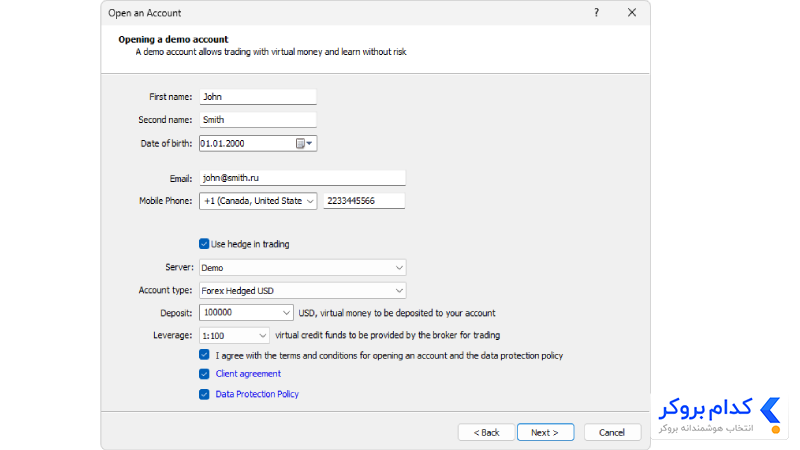
Task: Open the Account type dropdown
Action: 303,290
